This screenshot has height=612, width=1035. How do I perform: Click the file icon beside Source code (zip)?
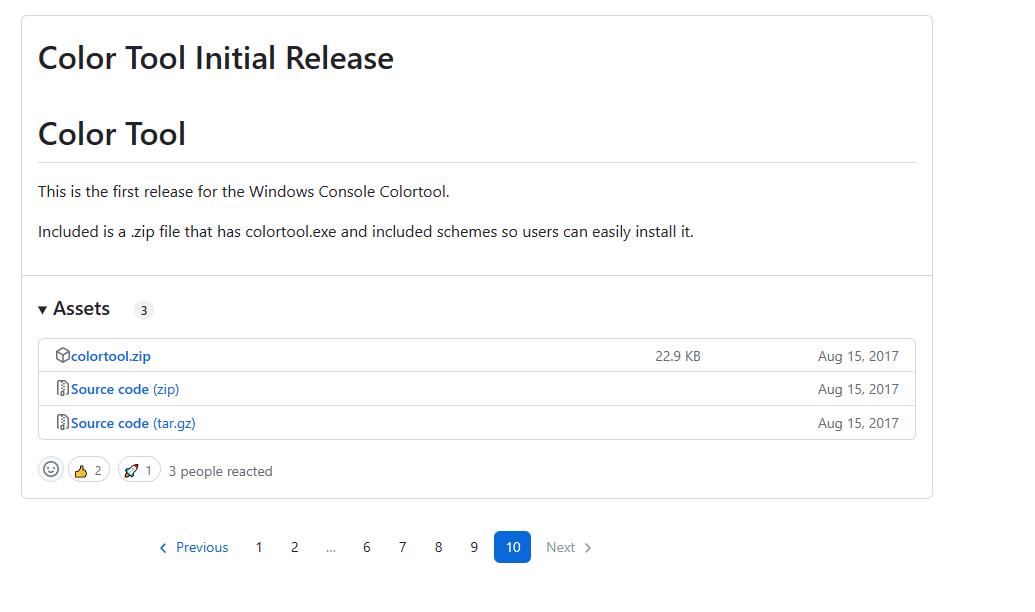coord(62,389)
